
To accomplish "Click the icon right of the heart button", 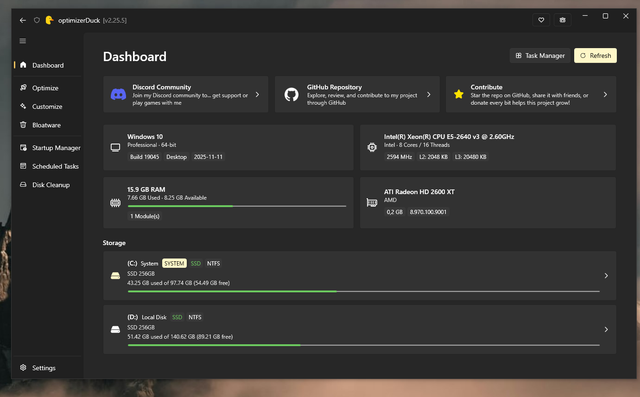I will tap(562, 20).
